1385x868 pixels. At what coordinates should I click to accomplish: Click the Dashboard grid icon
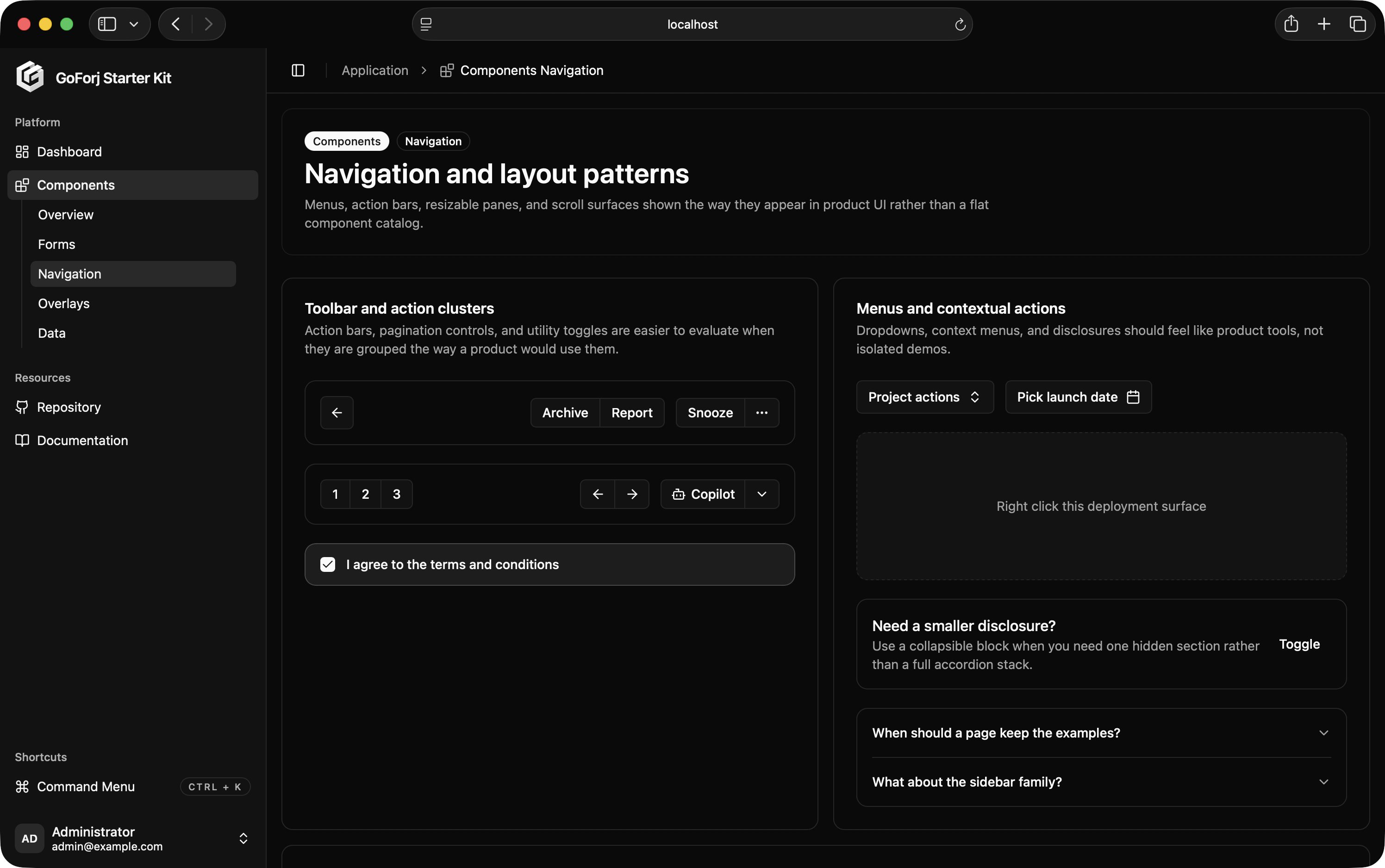[x=22, y=152]
